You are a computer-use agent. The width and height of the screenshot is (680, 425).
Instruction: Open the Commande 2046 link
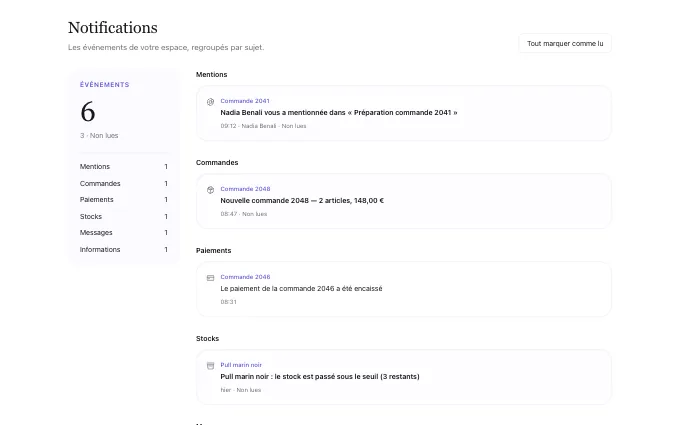(245, 277)
